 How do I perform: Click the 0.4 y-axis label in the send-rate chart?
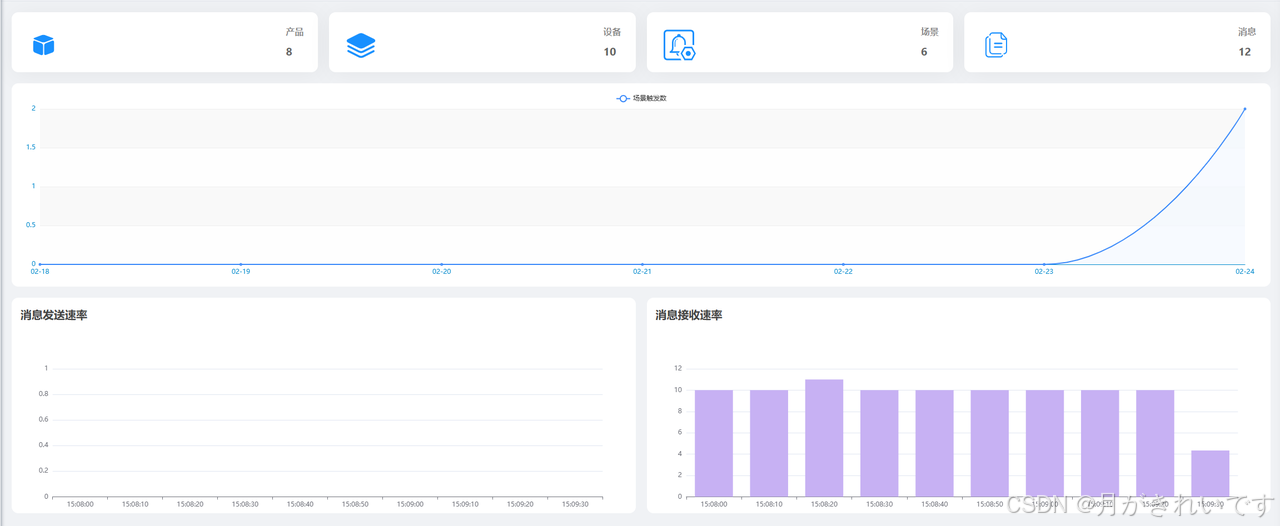43,445
